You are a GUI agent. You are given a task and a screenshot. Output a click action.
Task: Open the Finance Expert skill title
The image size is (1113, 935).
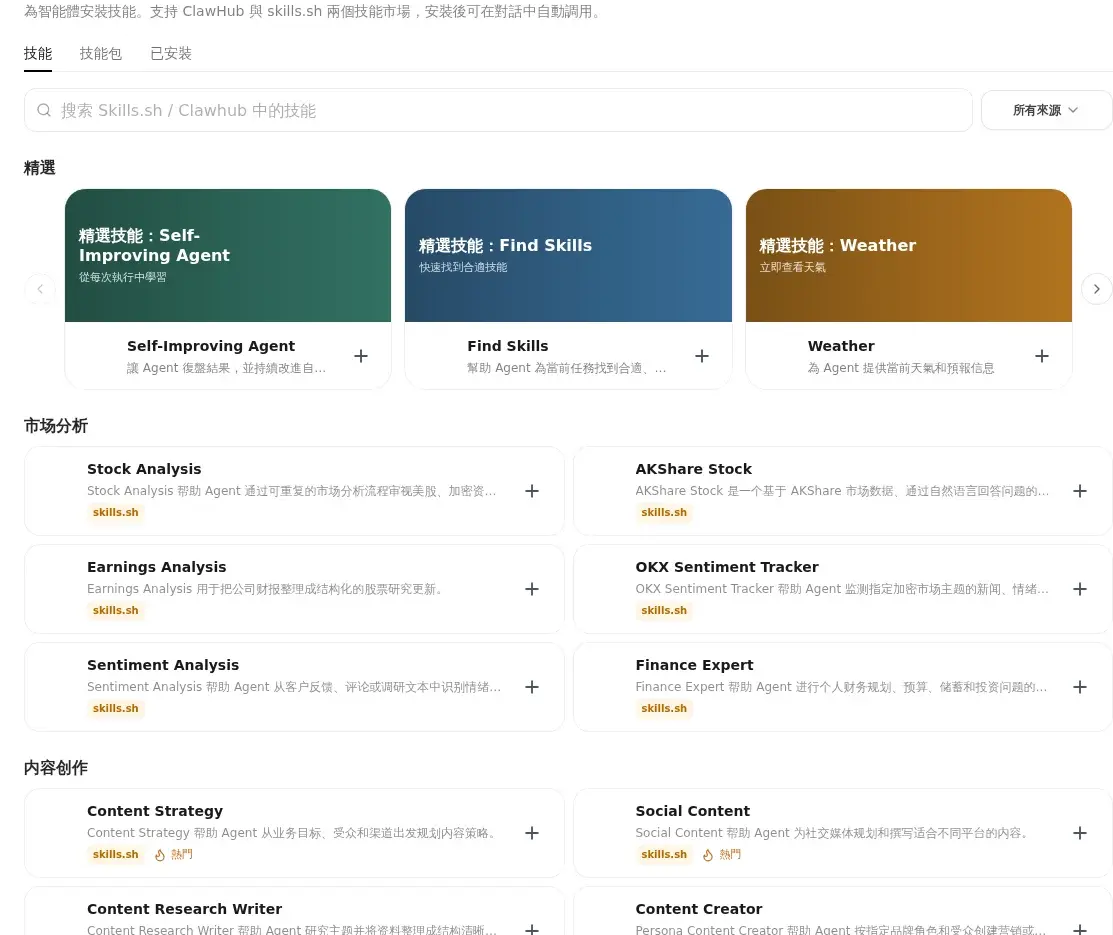coord(694,665)
